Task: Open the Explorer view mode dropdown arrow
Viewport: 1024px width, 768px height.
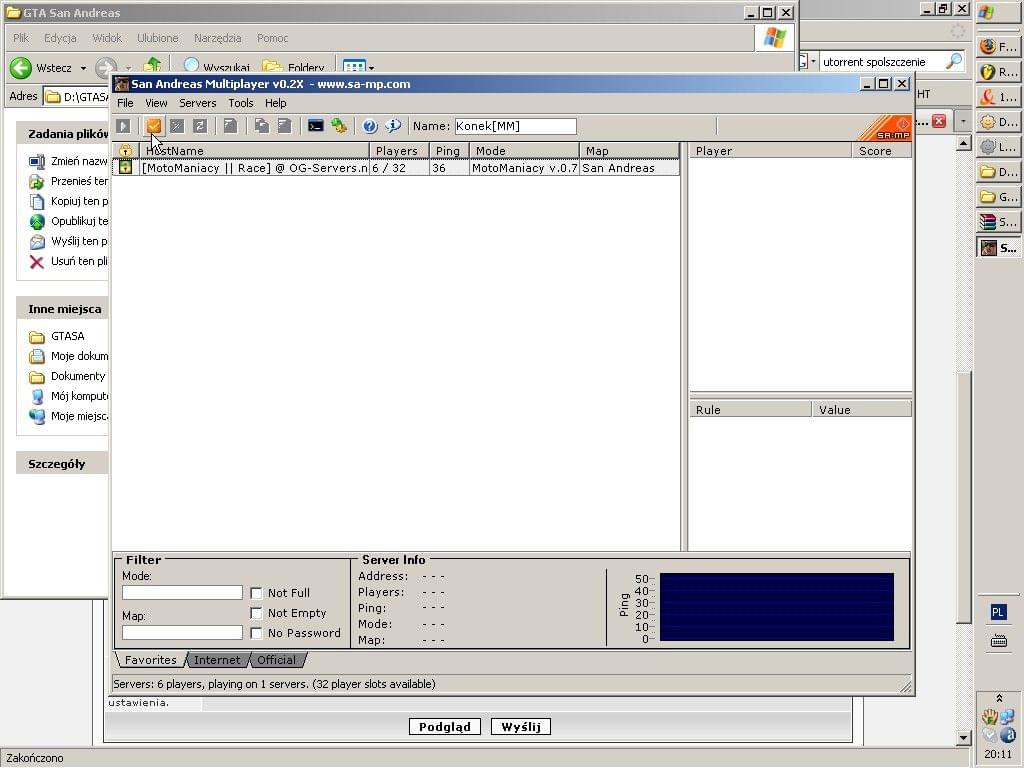Action: tap(371, 69)
